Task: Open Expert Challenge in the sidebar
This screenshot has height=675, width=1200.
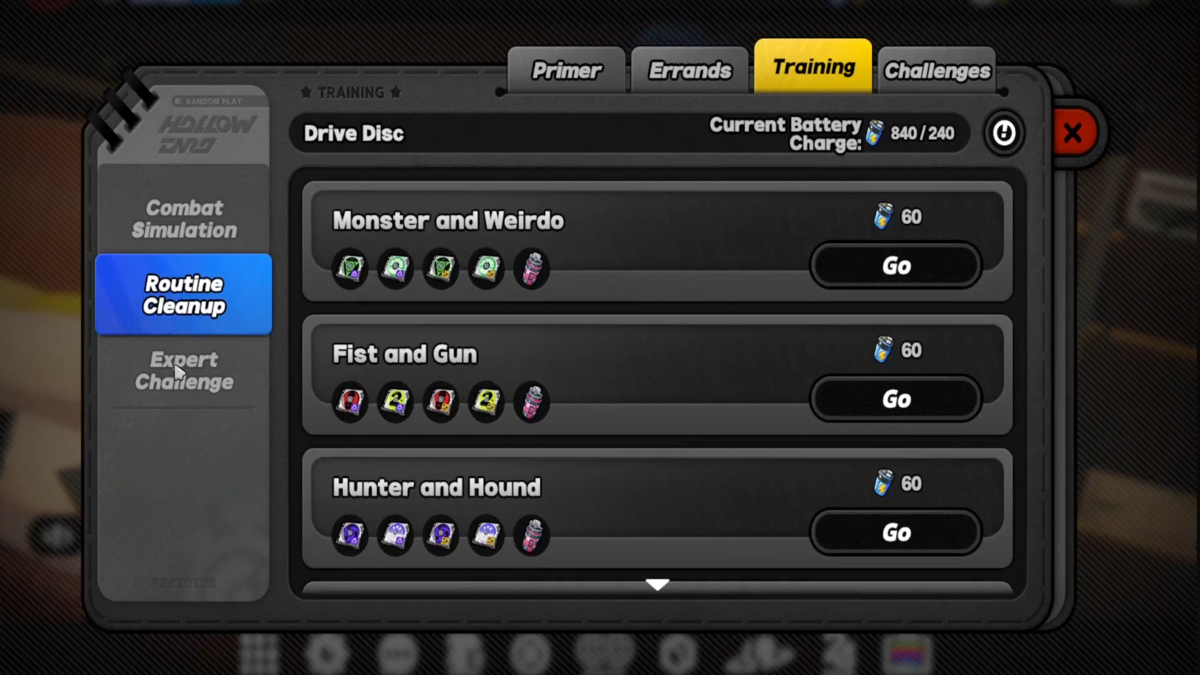Action: pos(184,371)
